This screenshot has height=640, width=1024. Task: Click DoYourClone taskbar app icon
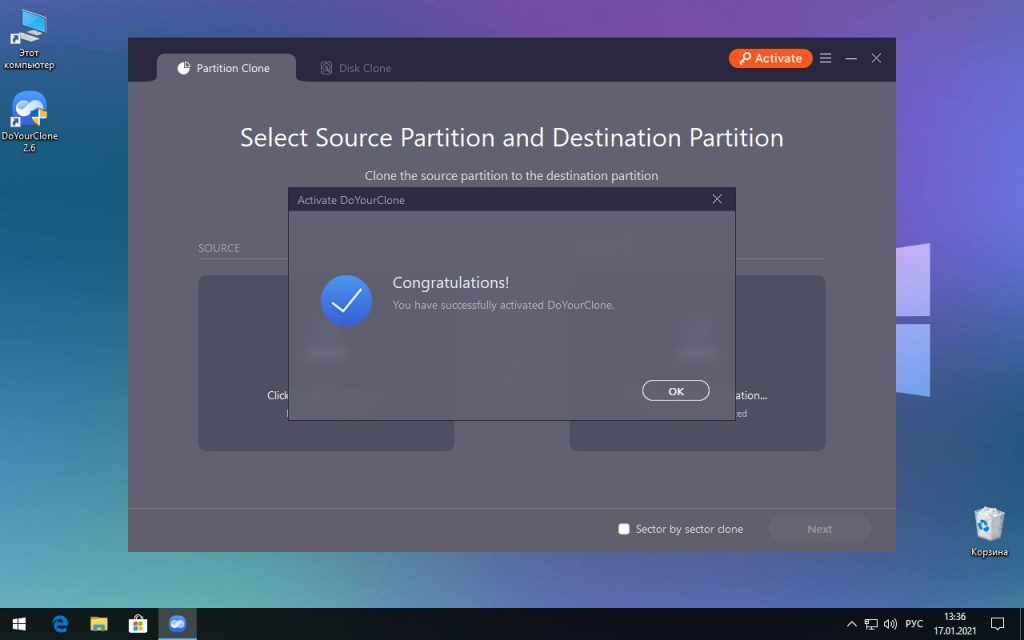click(177, 624)
